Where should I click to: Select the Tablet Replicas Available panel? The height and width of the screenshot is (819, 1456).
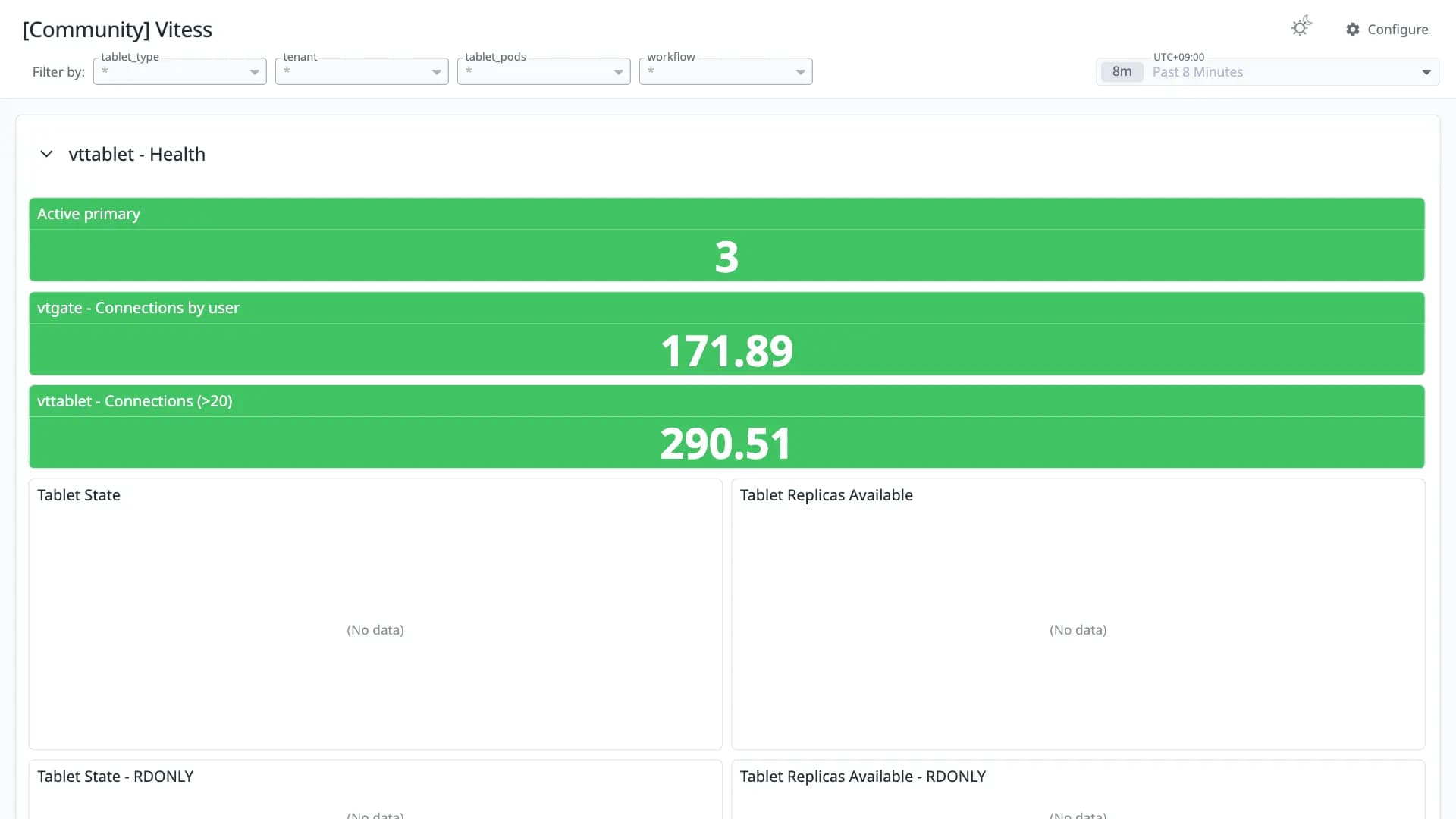click(x=1078, y=614)
